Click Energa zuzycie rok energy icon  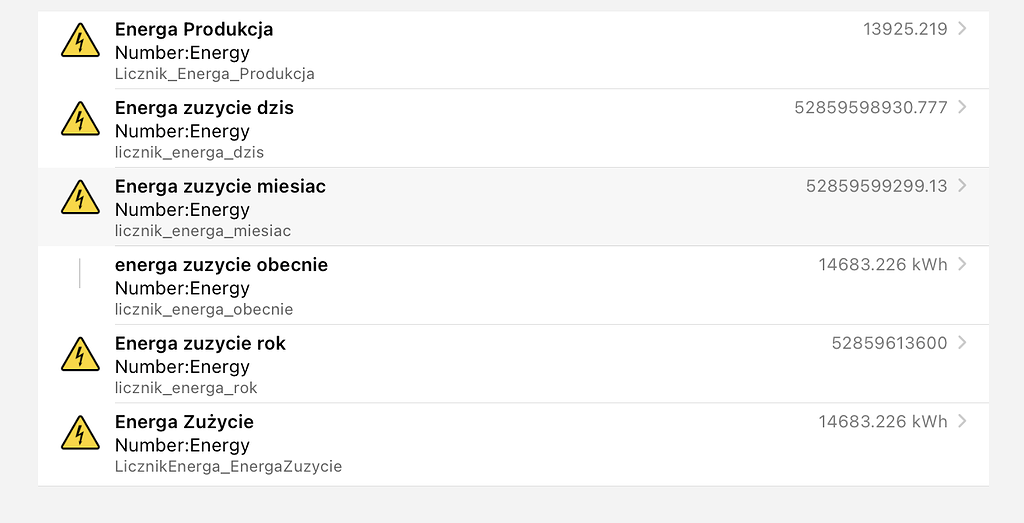click(80, 355)
